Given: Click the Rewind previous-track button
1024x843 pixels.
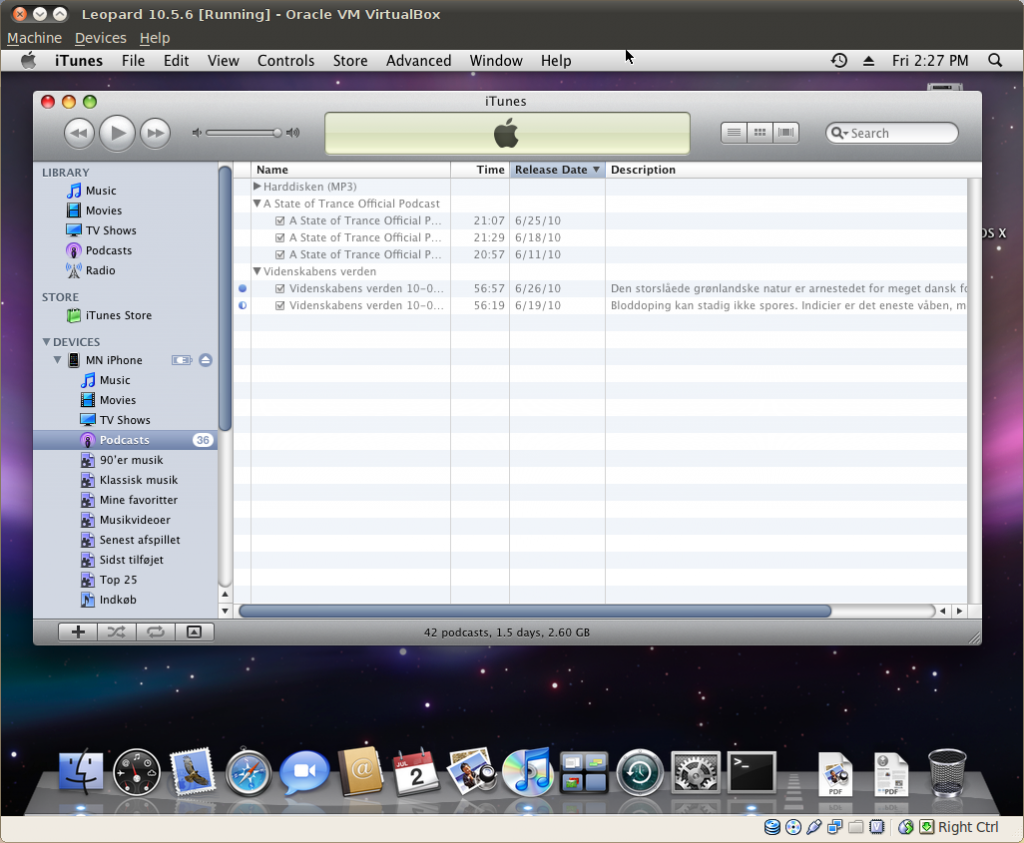Looking at the screenshot, I should click(x=79, y=133).
